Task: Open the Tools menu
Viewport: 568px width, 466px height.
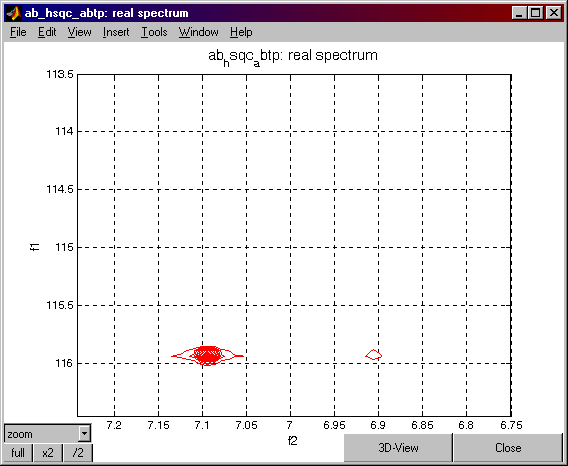Action: pos(154,32)
